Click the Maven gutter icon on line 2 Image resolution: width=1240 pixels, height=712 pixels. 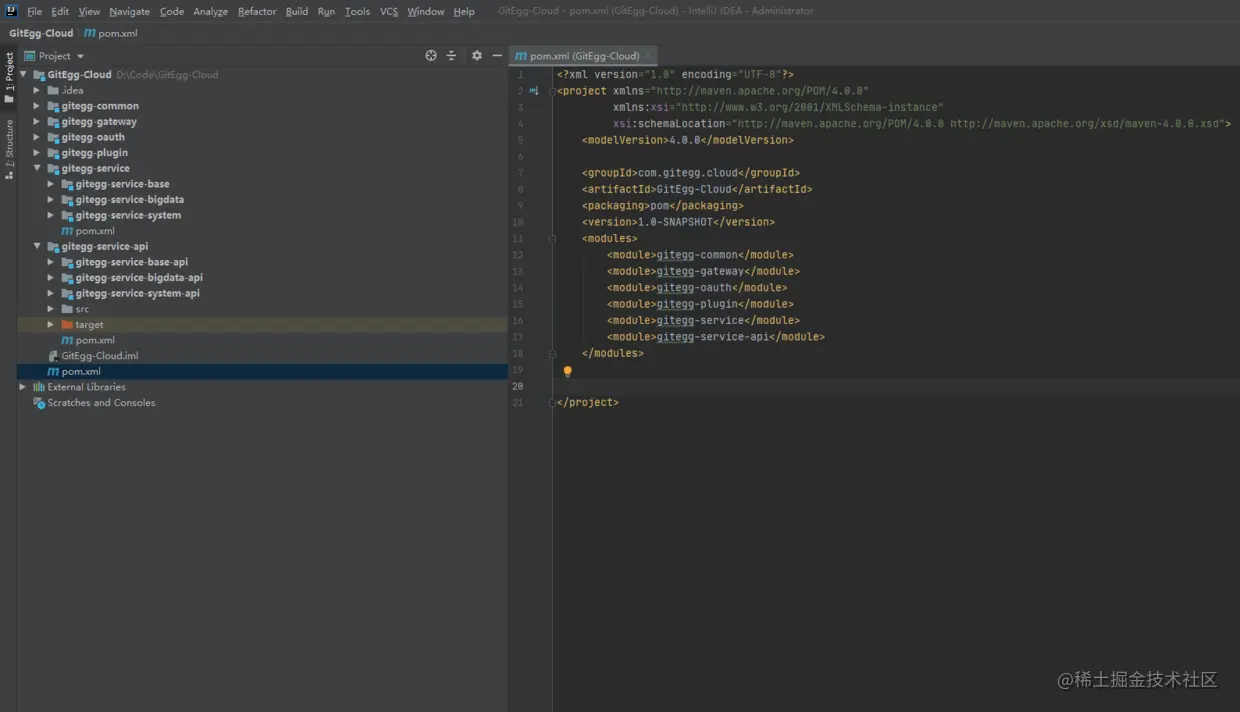(533, 91)
